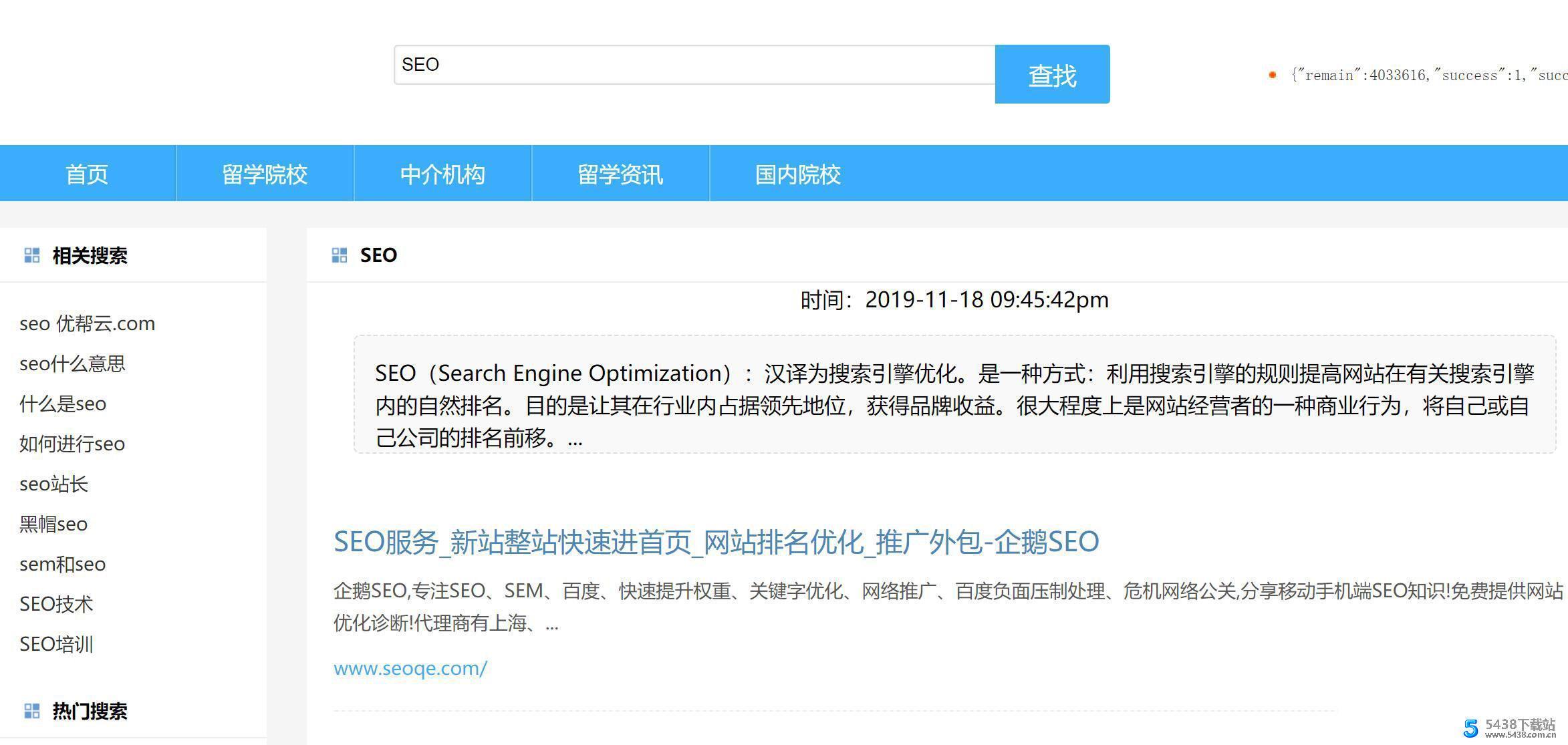Click the grid icon beside 相关搜索 heading
The height and width of the screenshot is (745, 1568).
31,255
